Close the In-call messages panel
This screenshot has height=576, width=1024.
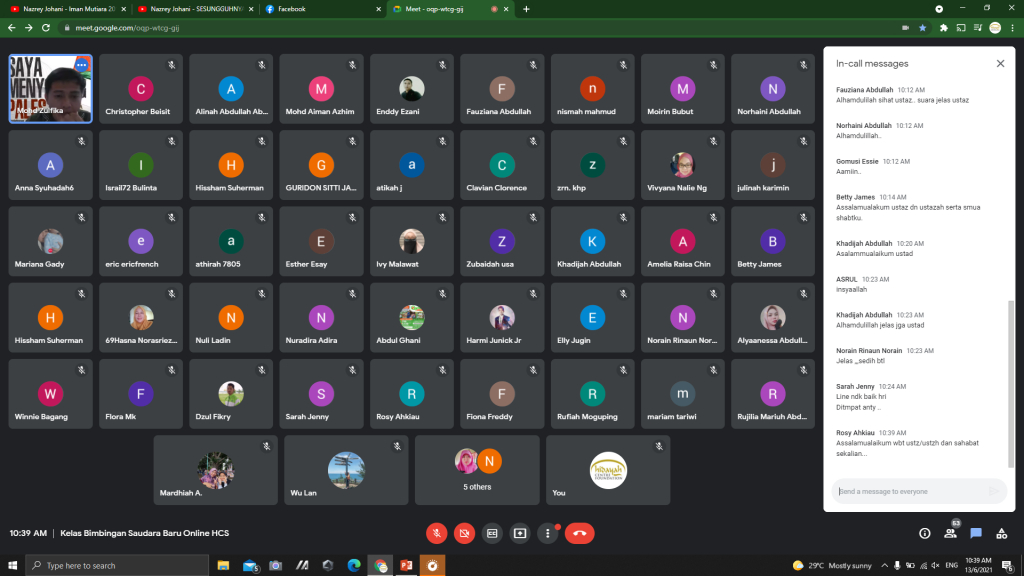1000,63
